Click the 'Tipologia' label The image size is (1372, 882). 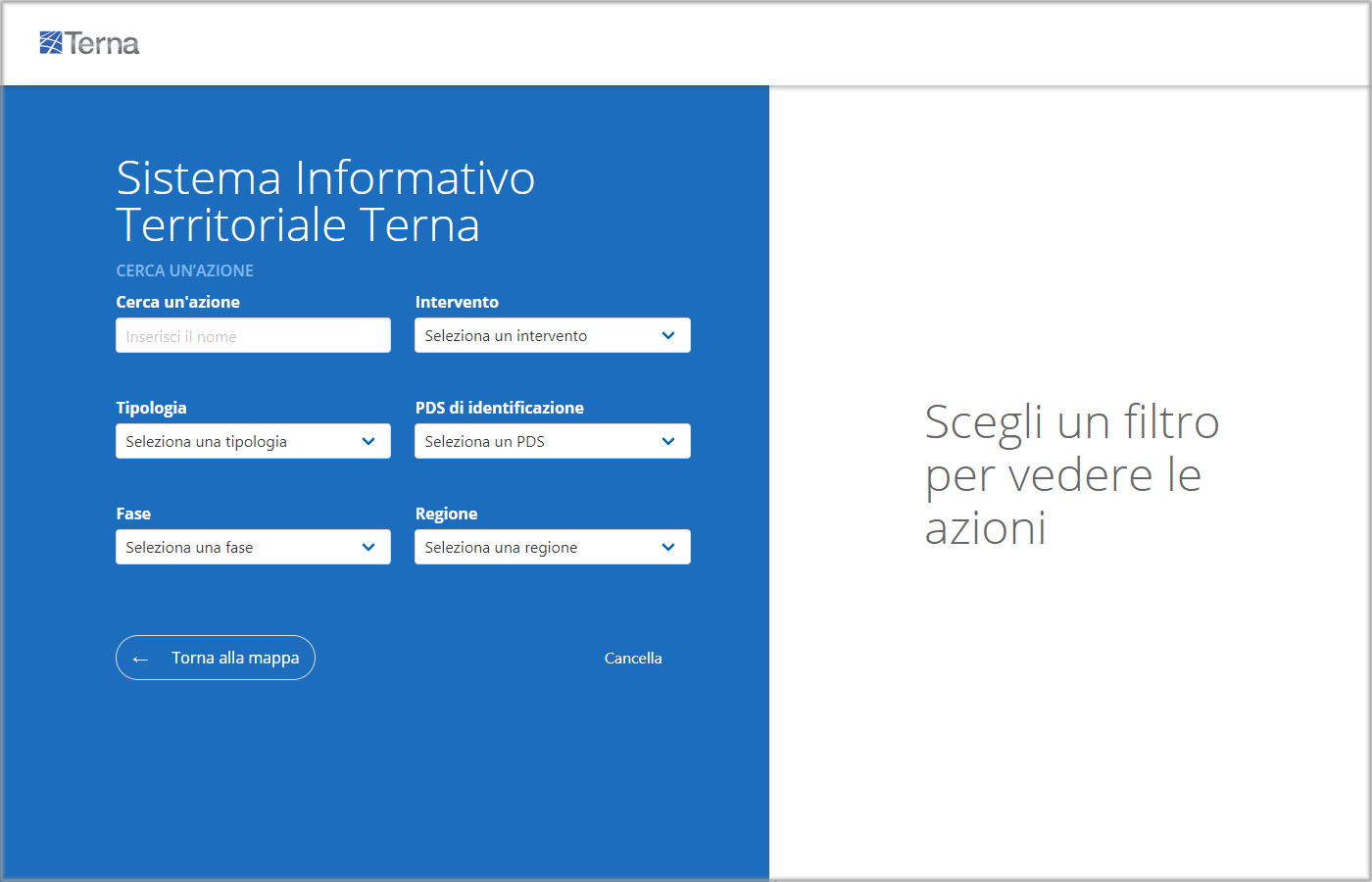pyautogui.click(x=151, y=408)
